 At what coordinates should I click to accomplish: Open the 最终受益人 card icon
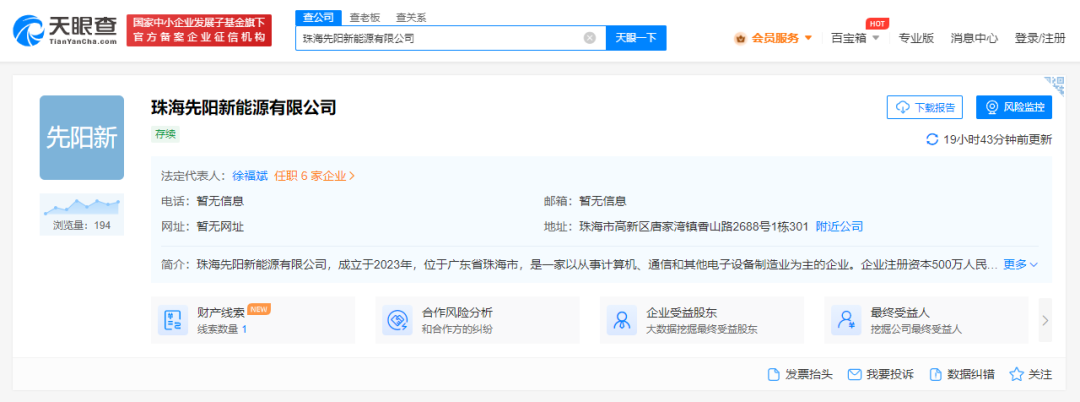point(847,320)
